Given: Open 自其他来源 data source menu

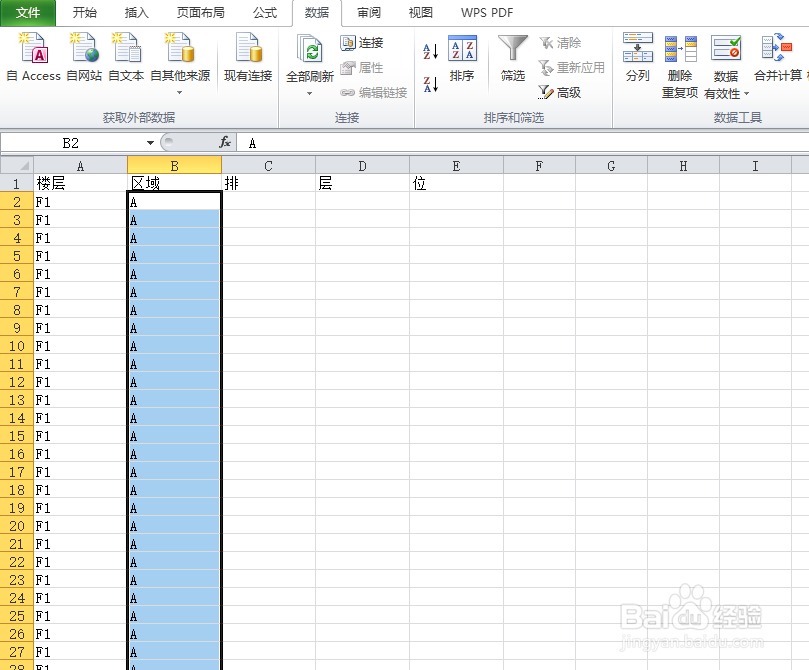Looking at the screenshot, I should pyautogui.click(x=180, y=63).
